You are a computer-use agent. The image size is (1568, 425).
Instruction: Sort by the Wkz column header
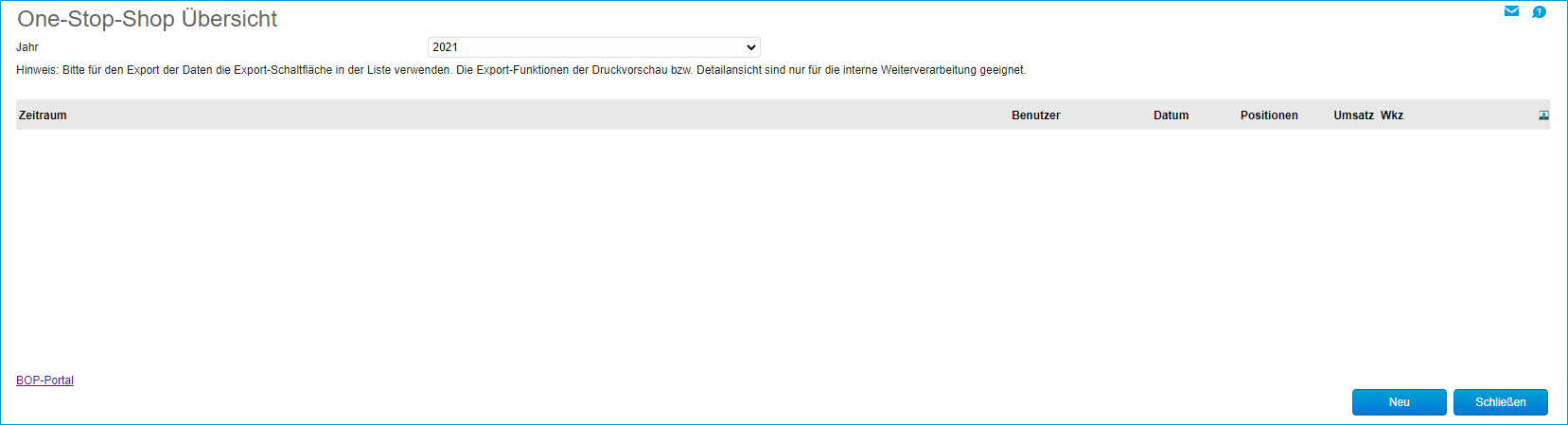pyautogui.click(x=1392, y=115)
